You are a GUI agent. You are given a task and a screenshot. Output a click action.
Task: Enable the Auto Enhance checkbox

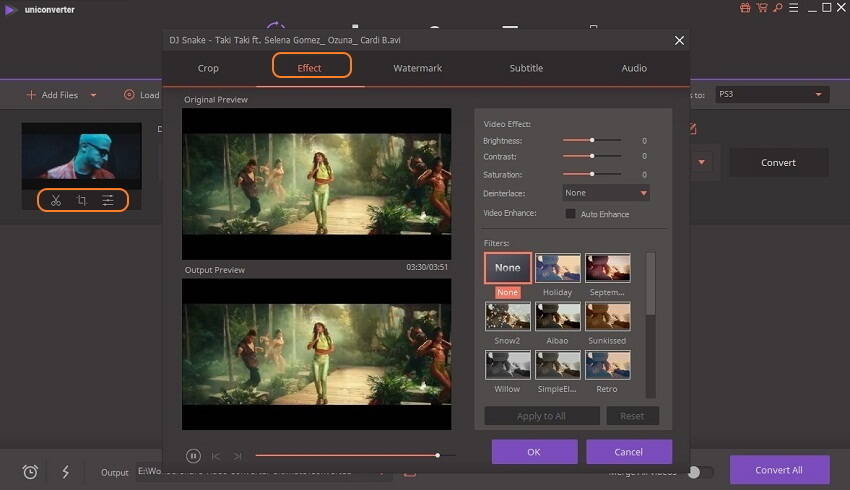click(x=570, y=214)
